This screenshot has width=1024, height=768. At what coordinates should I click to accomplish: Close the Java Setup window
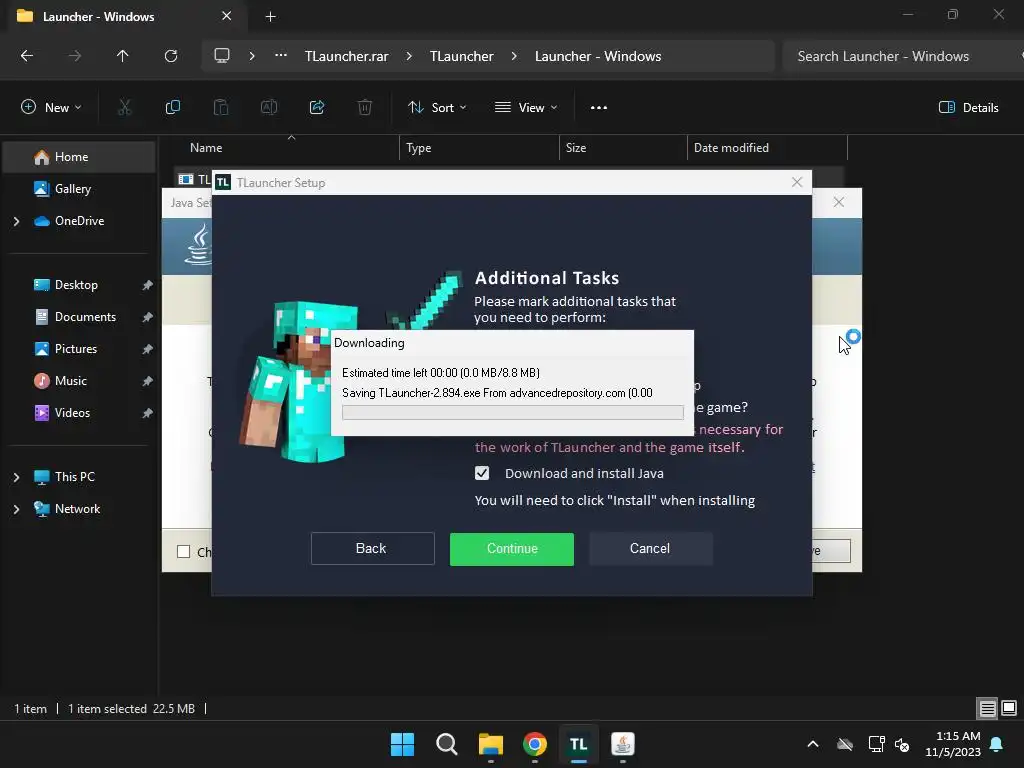[x=839, y=202]
